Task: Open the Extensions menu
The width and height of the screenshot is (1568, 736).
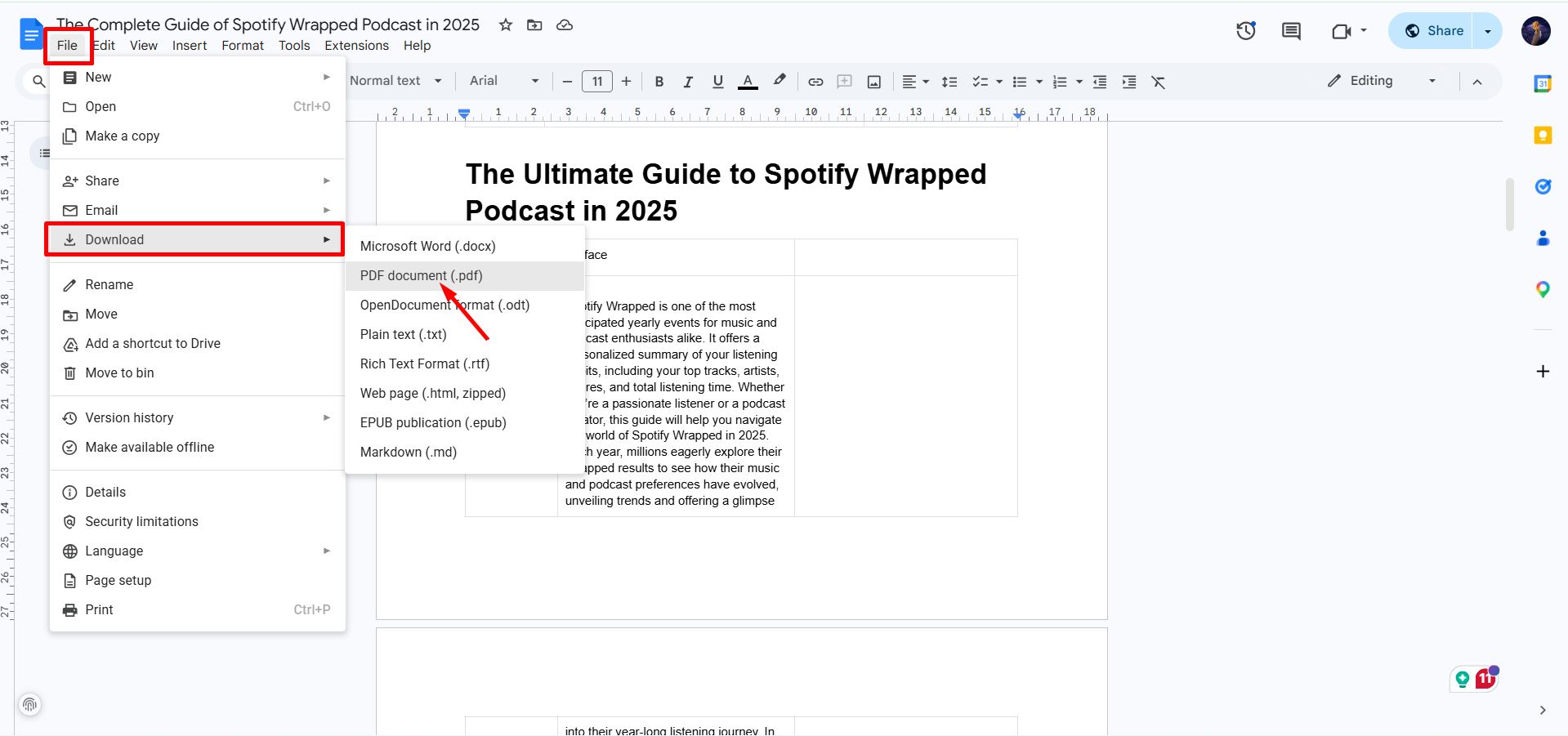Action: click(357, 46)
